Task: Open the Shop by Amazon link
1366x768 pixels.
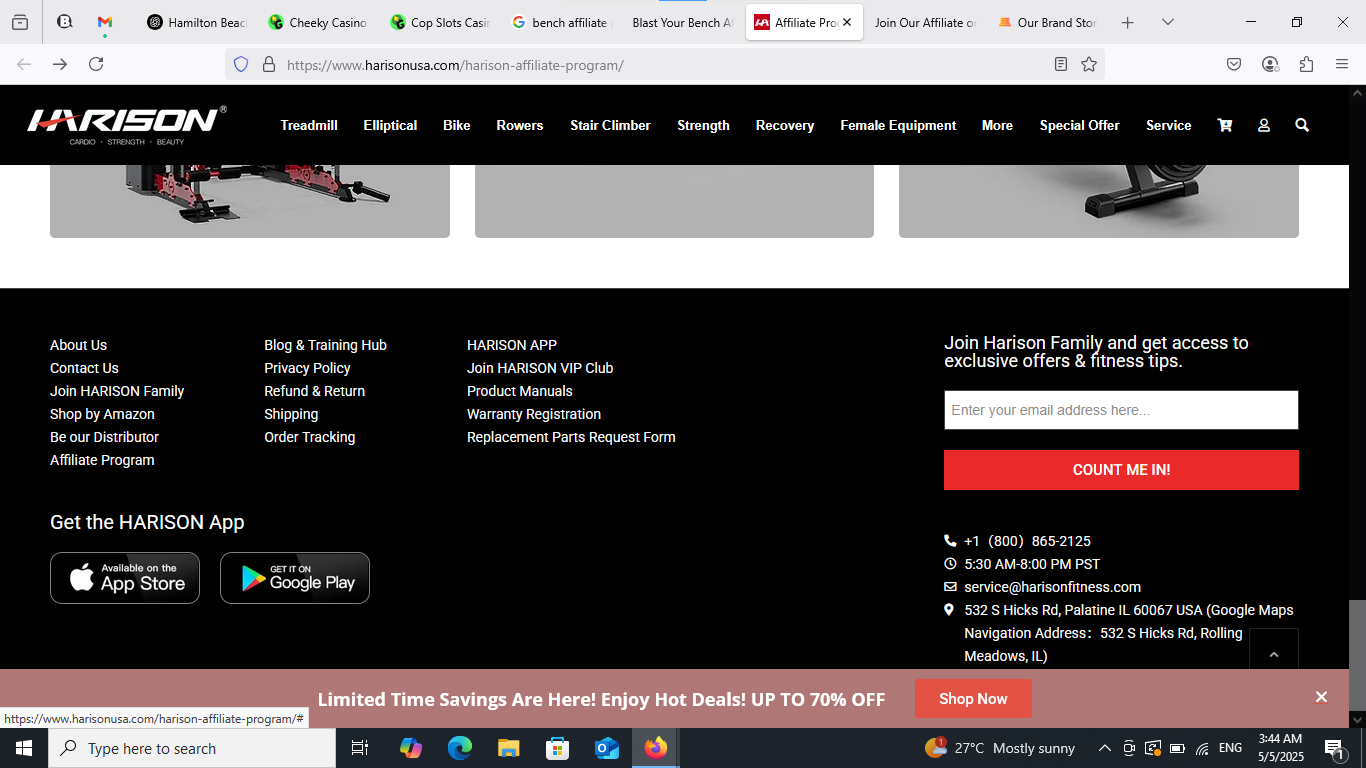Action: click(102, 414)
